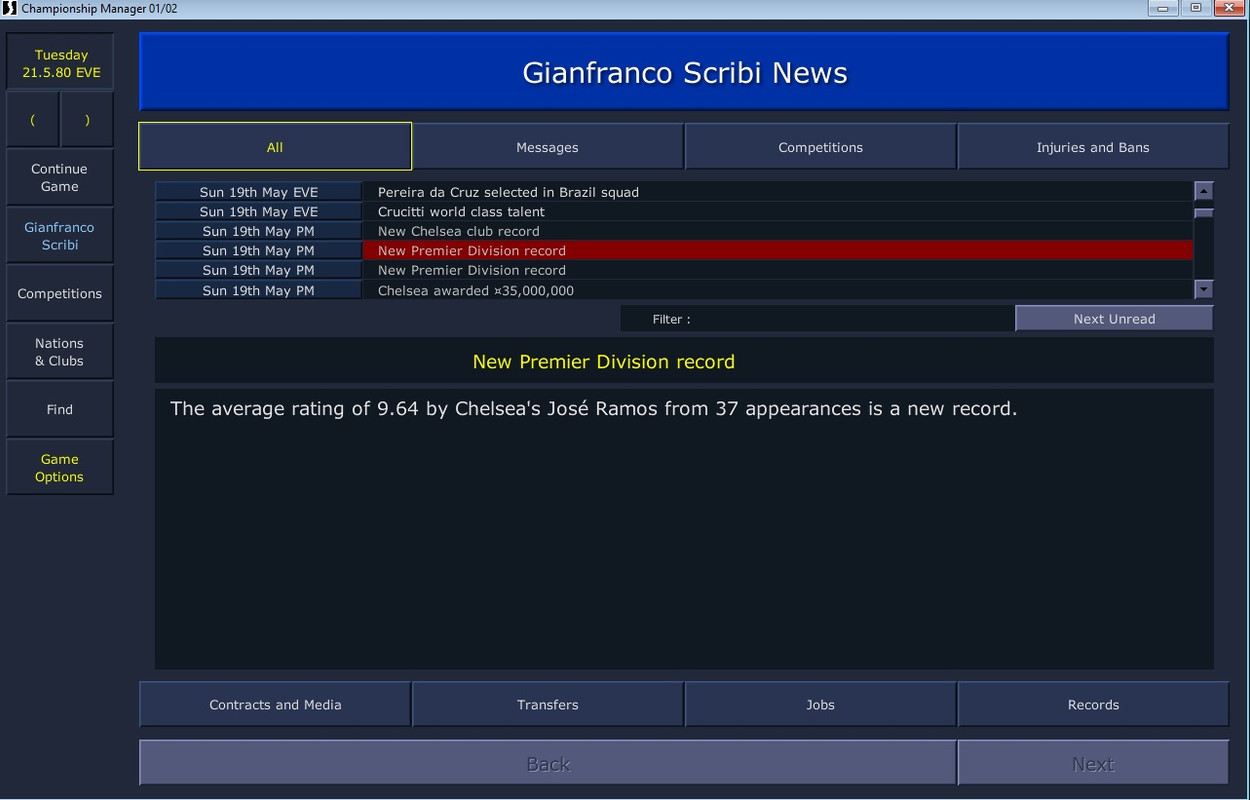1250x800 pixels.
Task: Select the All news tab
Action: (275, 147)
